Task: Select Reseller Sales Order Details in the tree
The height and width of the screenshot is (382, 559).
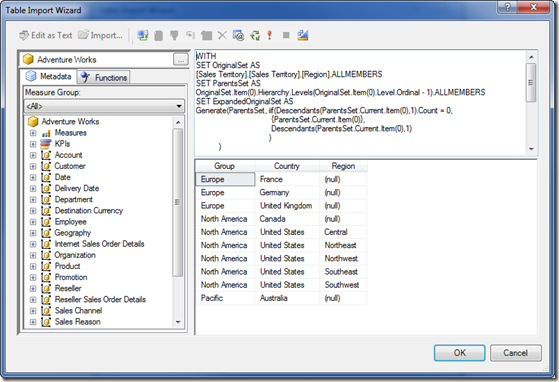Action: [100, 300]
